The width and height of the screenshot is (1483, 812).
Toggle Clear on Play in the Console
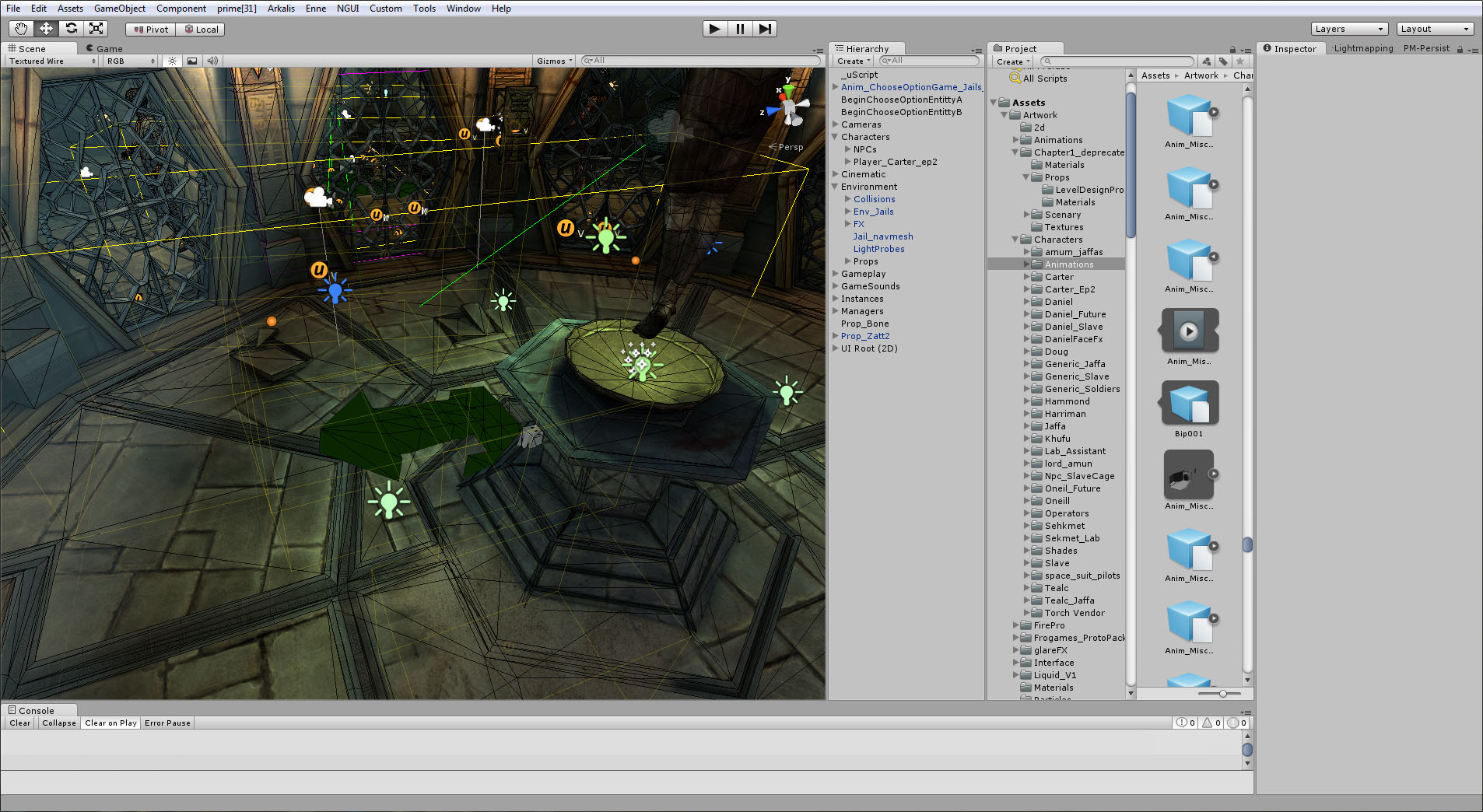click(110, 723)
